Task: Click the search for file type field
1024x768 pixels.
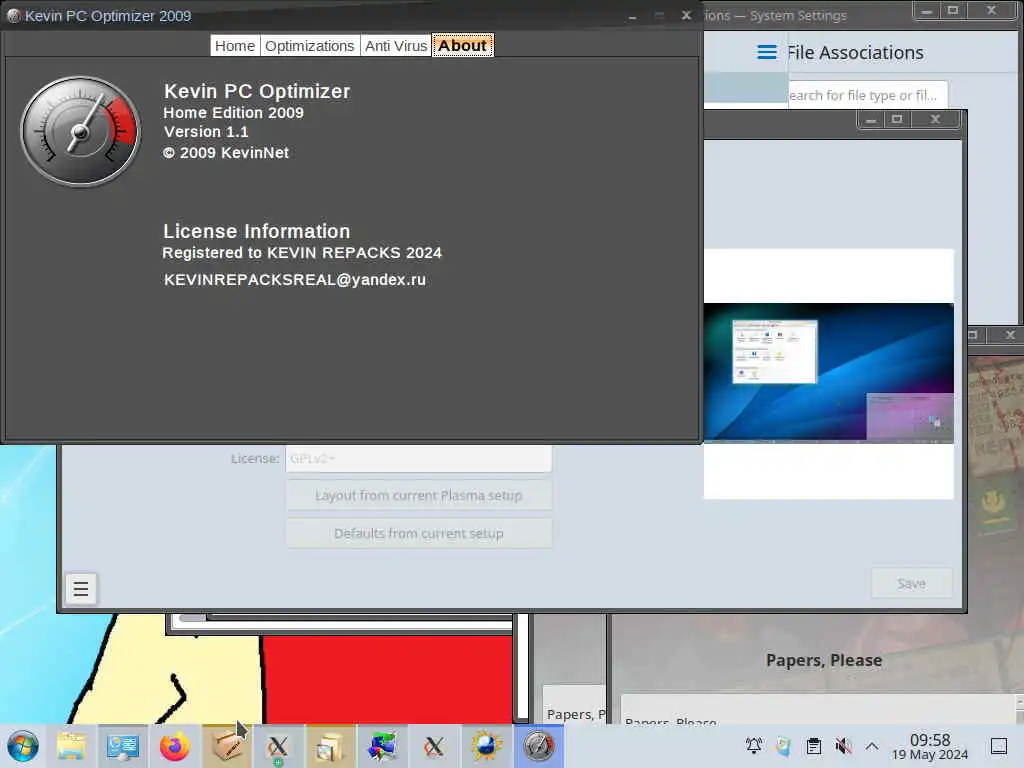Action: click(x=867, y=95)
